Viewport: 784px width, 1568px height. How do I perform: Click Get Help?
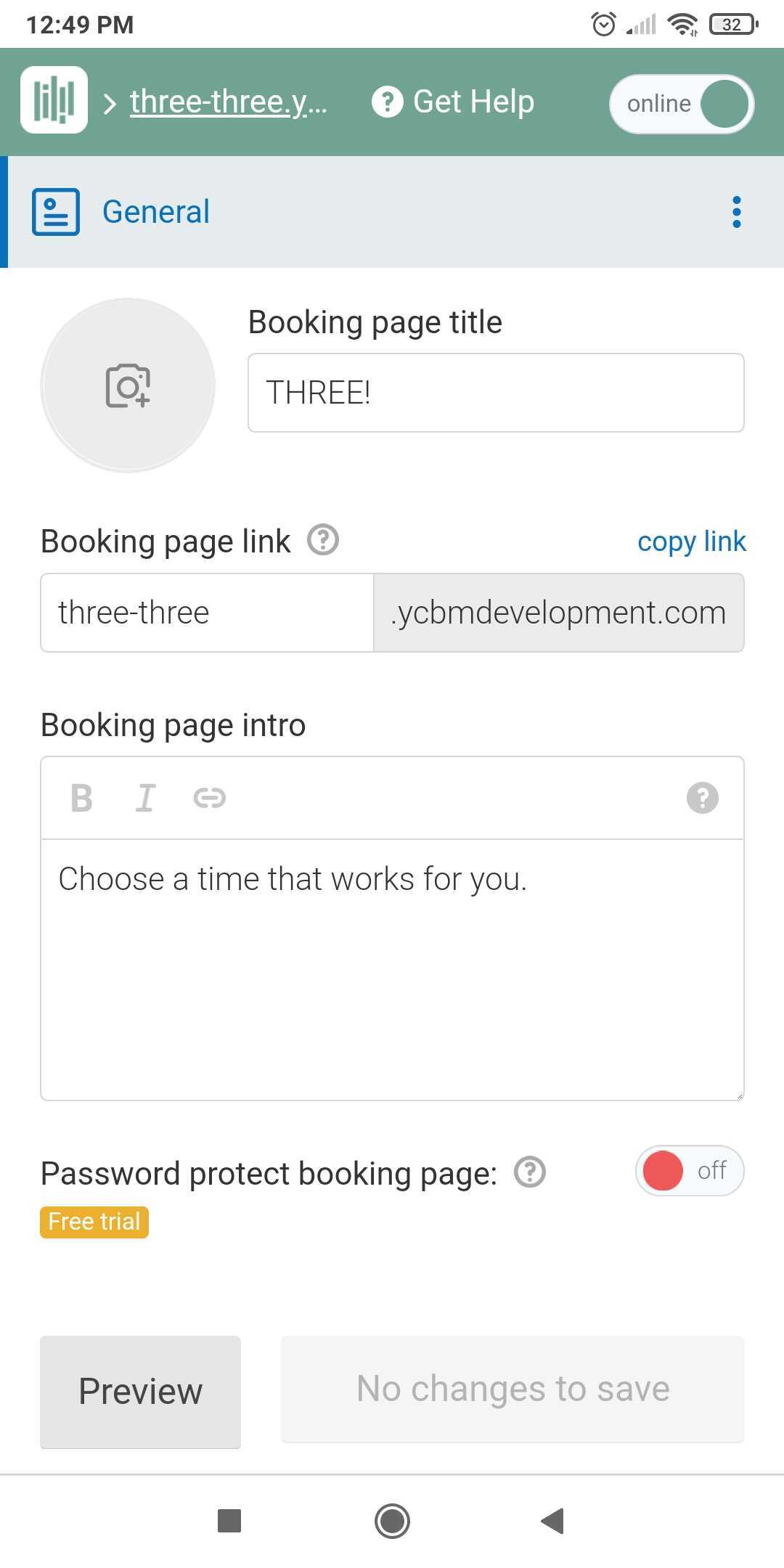pyautogui.click(x=453, y=102)
